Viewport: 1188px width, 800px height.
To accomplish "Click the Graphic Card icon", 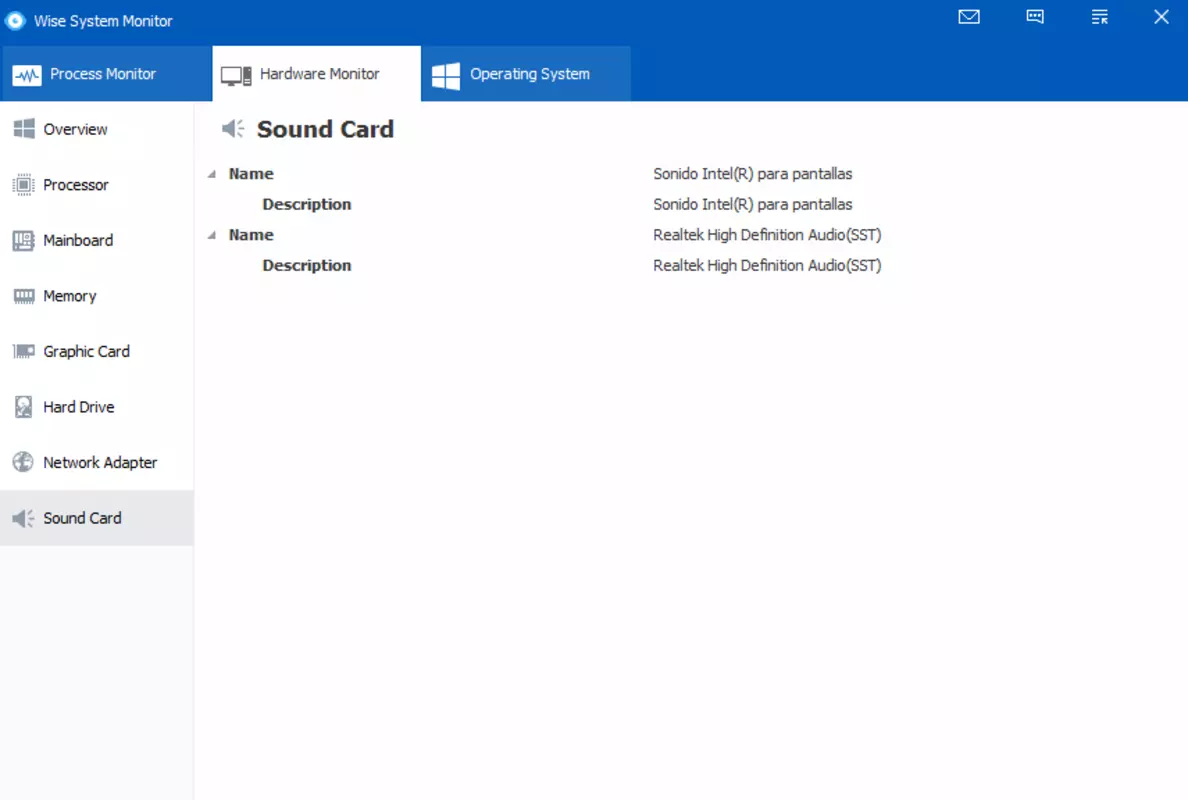I will coord(24,352).
